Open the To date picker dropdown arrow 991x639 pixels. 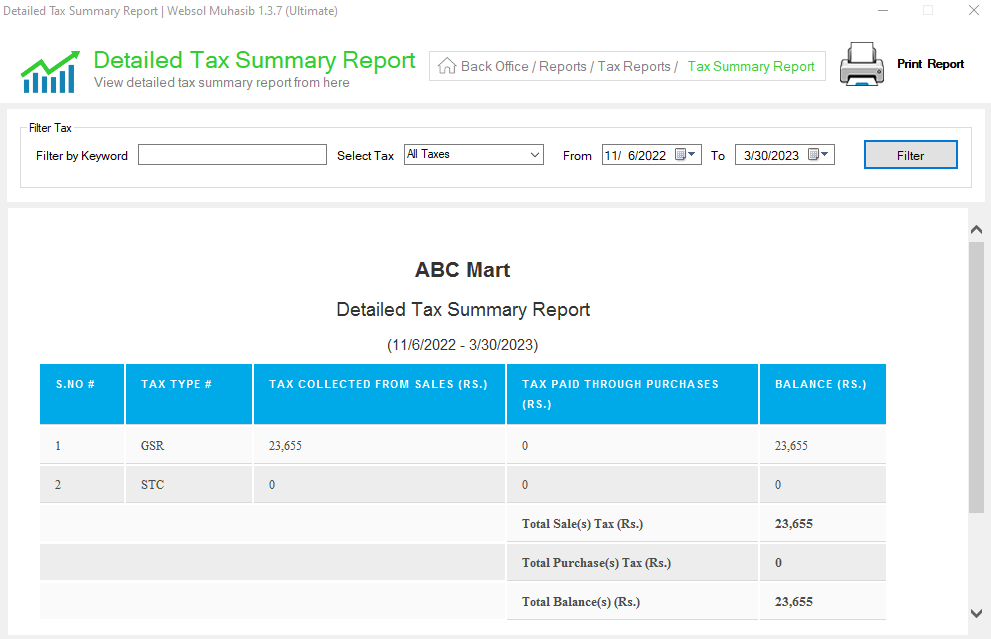pyautogui.click(x=825, y=154)
